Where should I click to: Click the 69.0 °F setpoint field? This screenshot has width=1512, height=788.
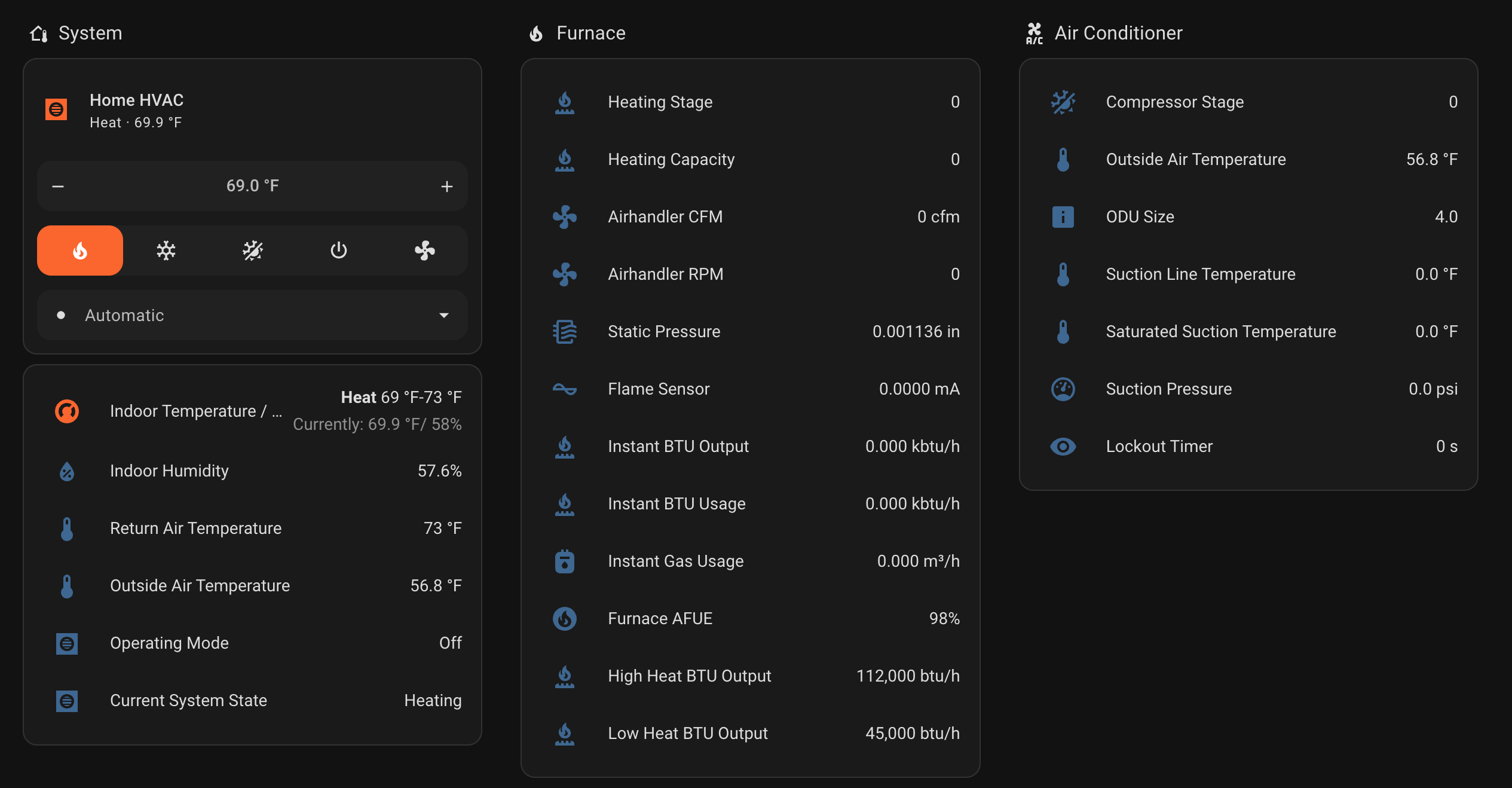(252, 186)
